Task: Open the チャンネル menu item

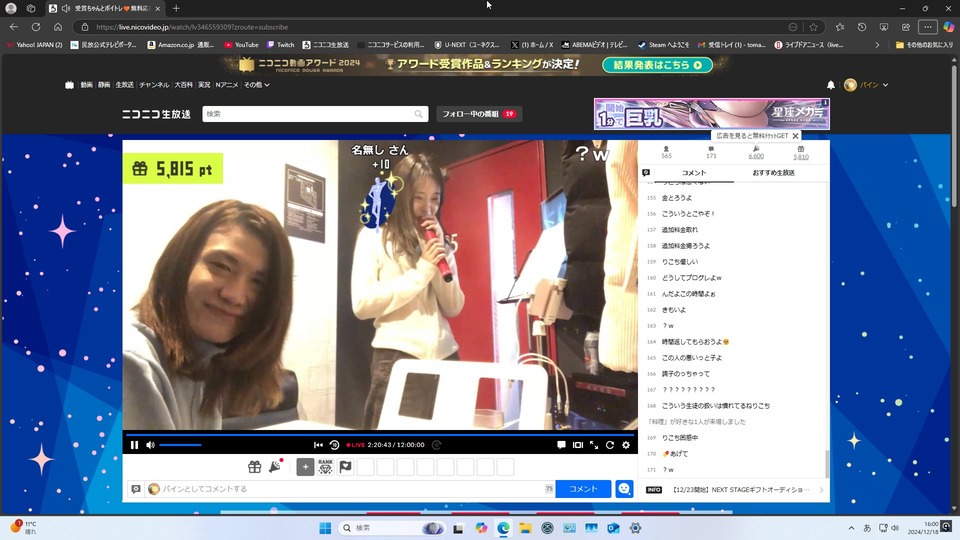Action: click(x=154, y=85)
